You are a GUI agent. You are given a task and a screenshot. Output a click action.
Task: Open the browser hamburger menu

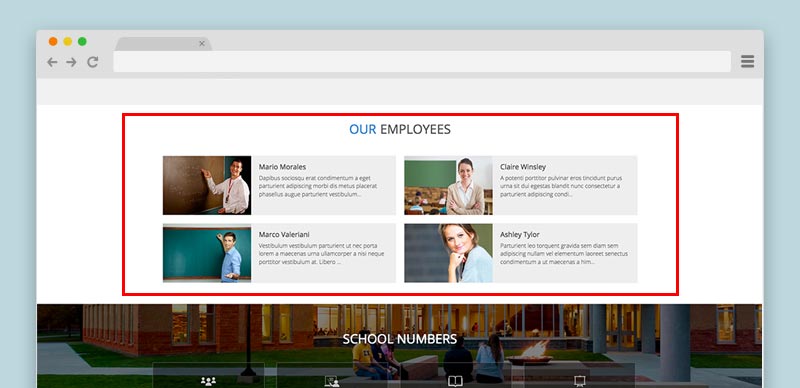(x=747, y=62)
